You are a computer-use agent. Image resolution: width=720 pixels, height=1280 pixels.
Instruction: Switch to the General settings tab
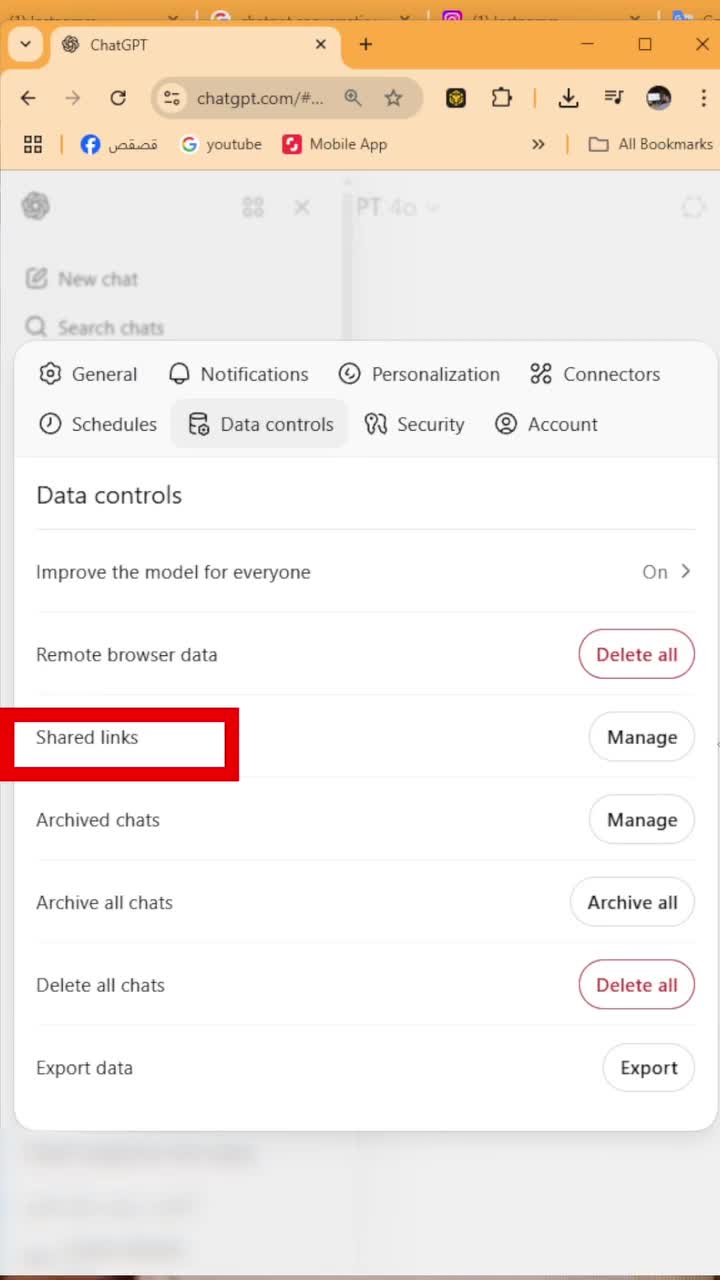[x=88, y=374]
